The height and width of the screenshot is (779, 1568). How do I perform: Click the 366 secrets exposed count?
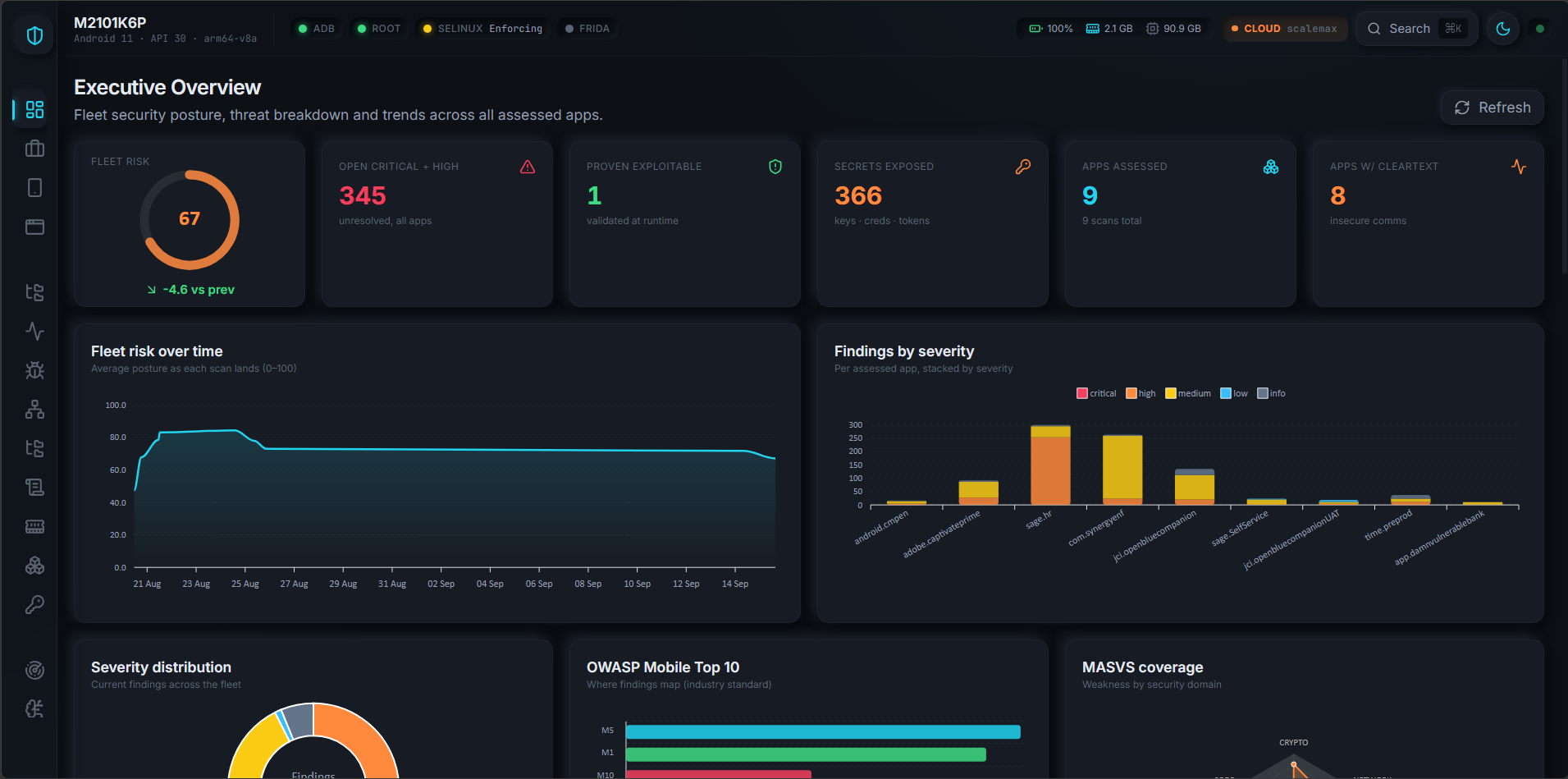point(858,196)
